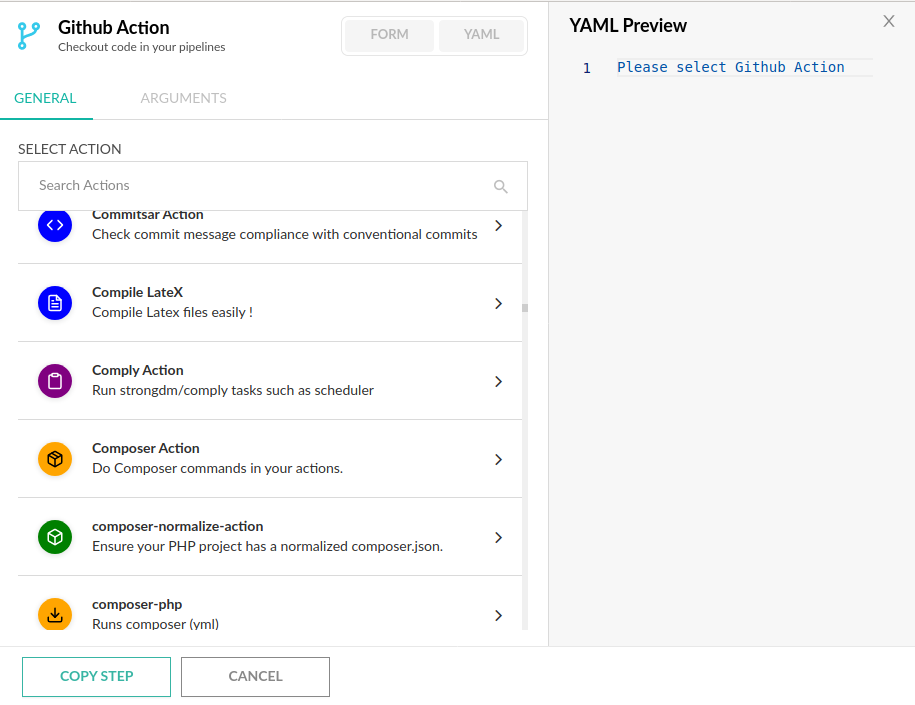
Task: Click the Composer Action box icon
Action: [x=55, y=459]
